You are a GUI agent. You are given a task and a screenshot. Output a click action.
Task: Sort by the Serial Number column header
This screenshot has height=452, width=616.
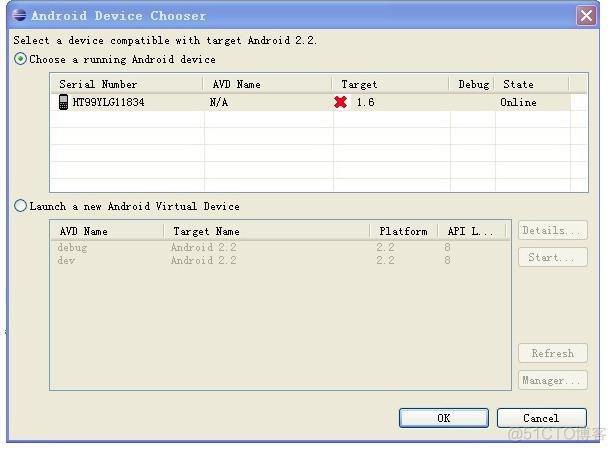click(x=126, y=84)
